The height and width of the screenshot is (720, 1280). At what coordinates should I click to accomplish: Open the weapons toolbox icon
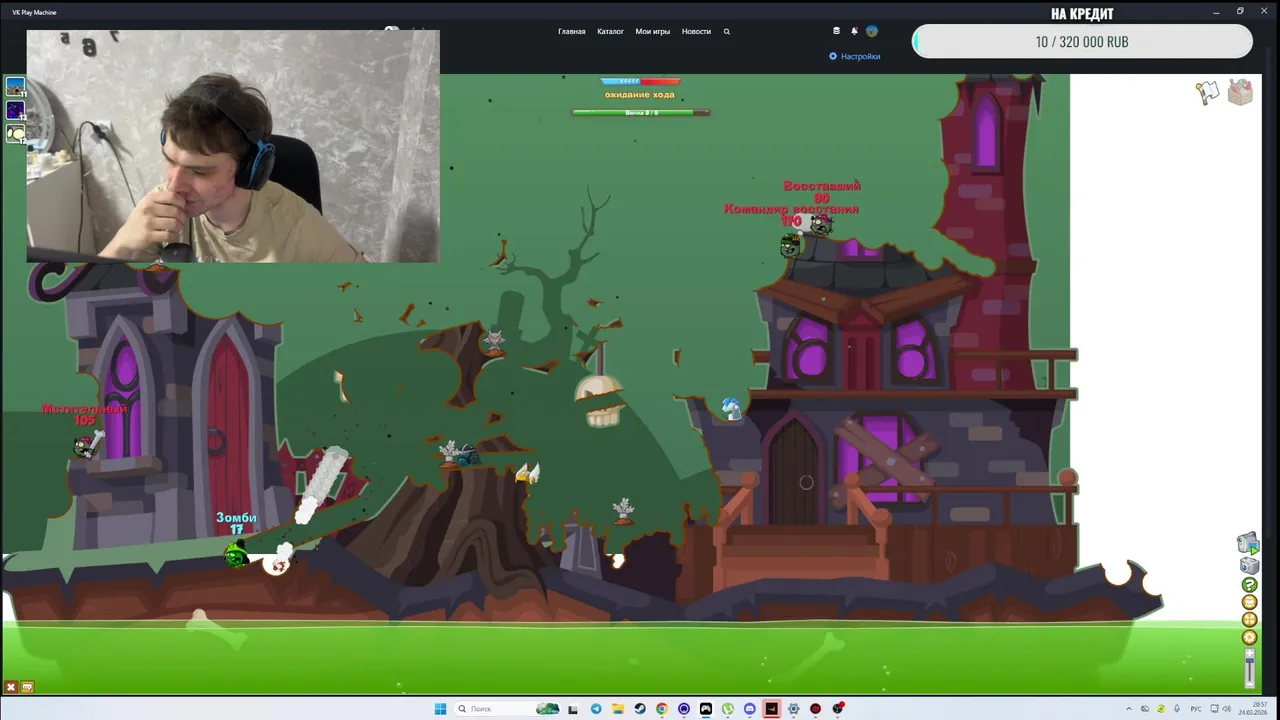point(1240,92)
